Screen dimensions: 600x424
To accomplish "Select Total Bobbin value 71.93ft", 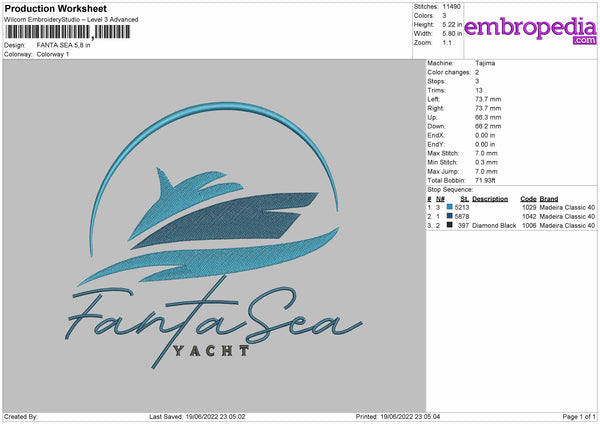I will pos(485,181).
